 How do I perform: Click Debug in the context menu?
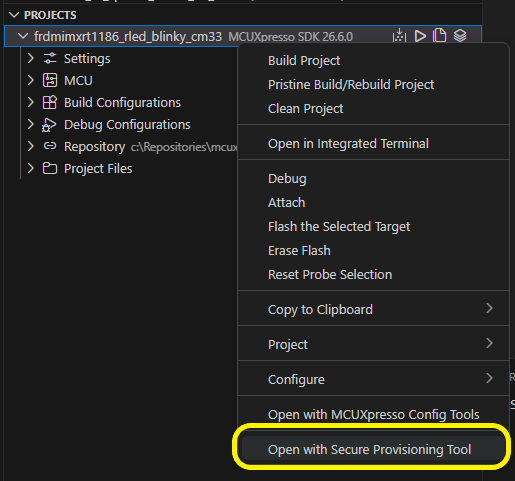tap(374, 179)
